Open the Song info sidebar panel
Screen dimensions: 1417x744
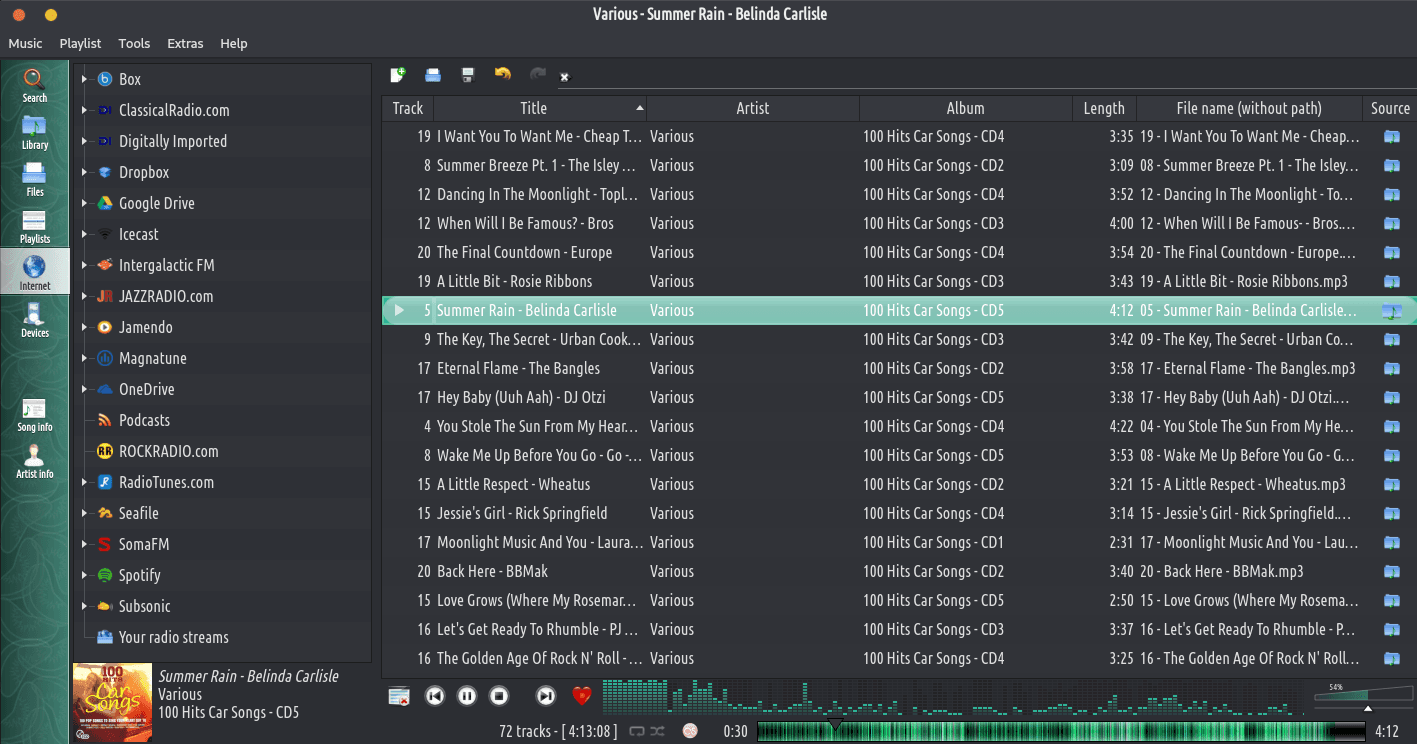coord(34,414)
